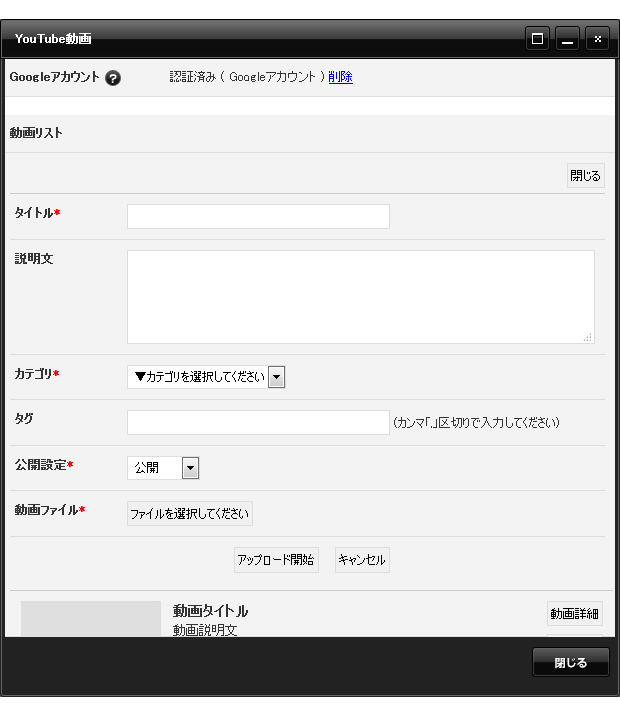This screenshot has width=620, height=725.
Task: Click the 動画タイトル text in the video list
Action: click(210, 611)
